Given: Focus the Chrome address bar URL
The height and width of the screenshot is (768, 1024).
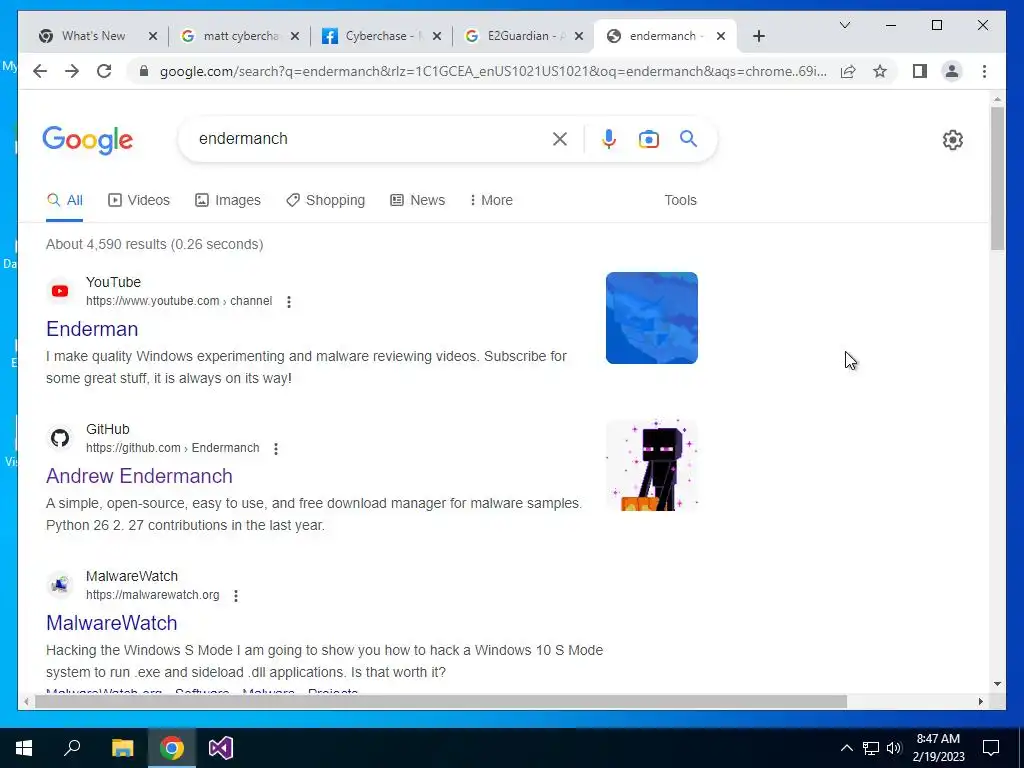Looking at the screenshot, I should (493, 71).
